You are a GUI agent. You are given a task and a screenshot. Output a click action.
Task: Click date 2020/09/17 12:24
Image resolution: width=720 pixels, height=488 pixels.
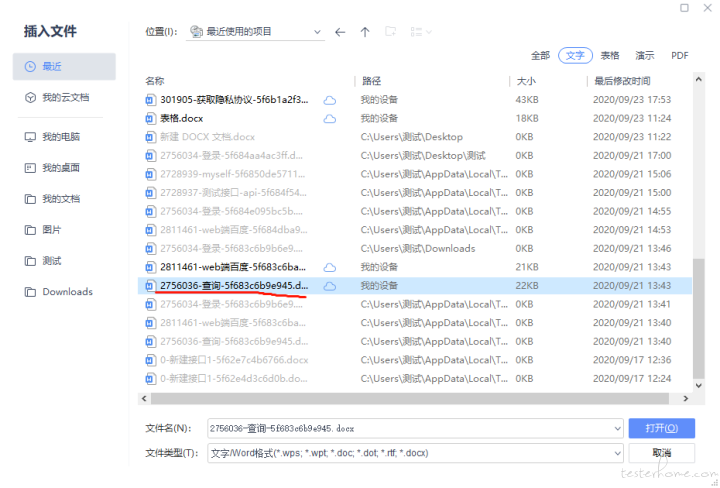click(632, 379)
